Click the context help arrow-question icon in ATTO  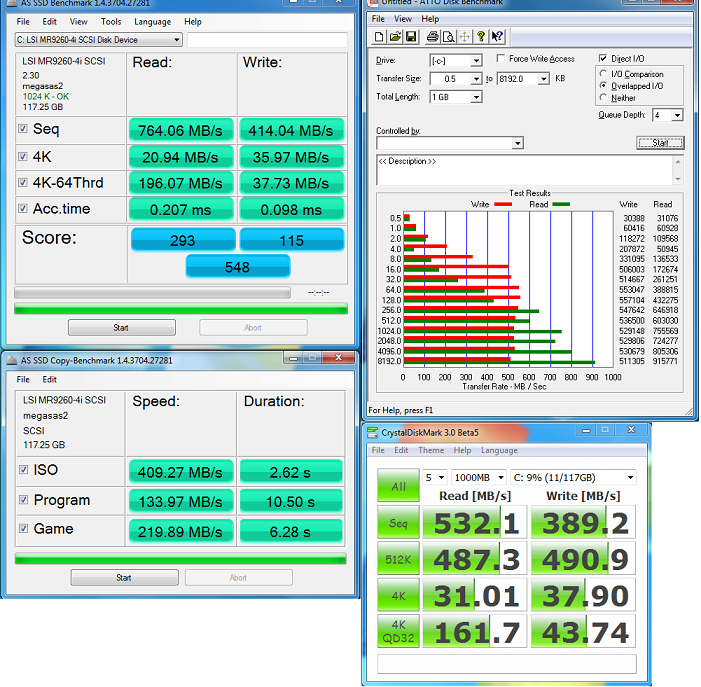click(x=497, y=37)
